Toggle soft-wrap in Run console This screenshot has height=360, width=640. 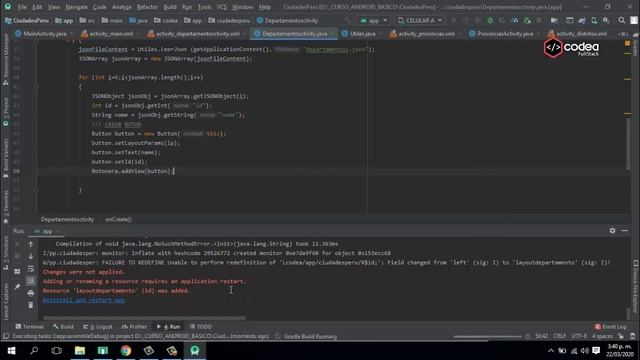[31, 269]
